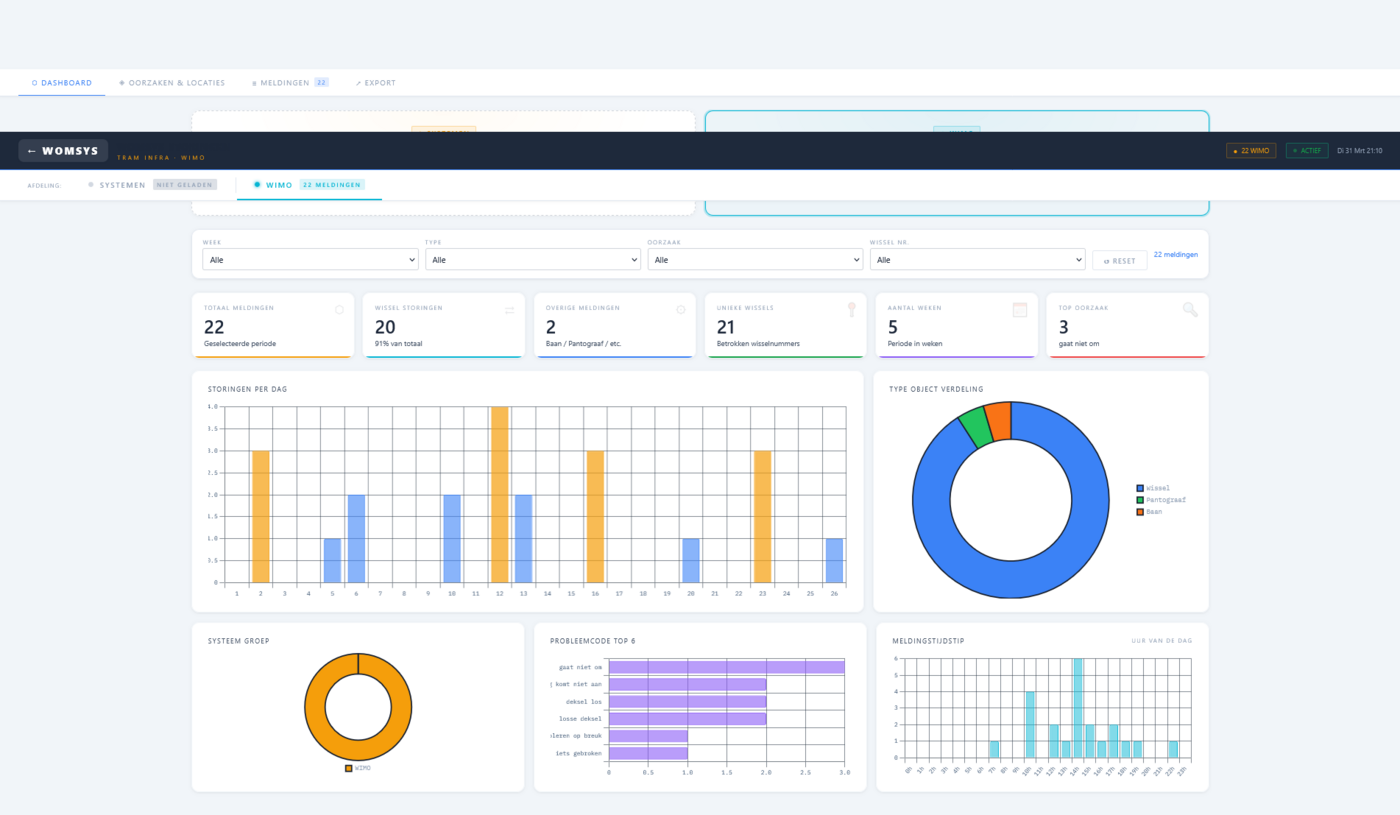This screenshot has height=815, width=1400.
Task: Click the key icon on Unieke Wissels card
Action: click(852, 309)
